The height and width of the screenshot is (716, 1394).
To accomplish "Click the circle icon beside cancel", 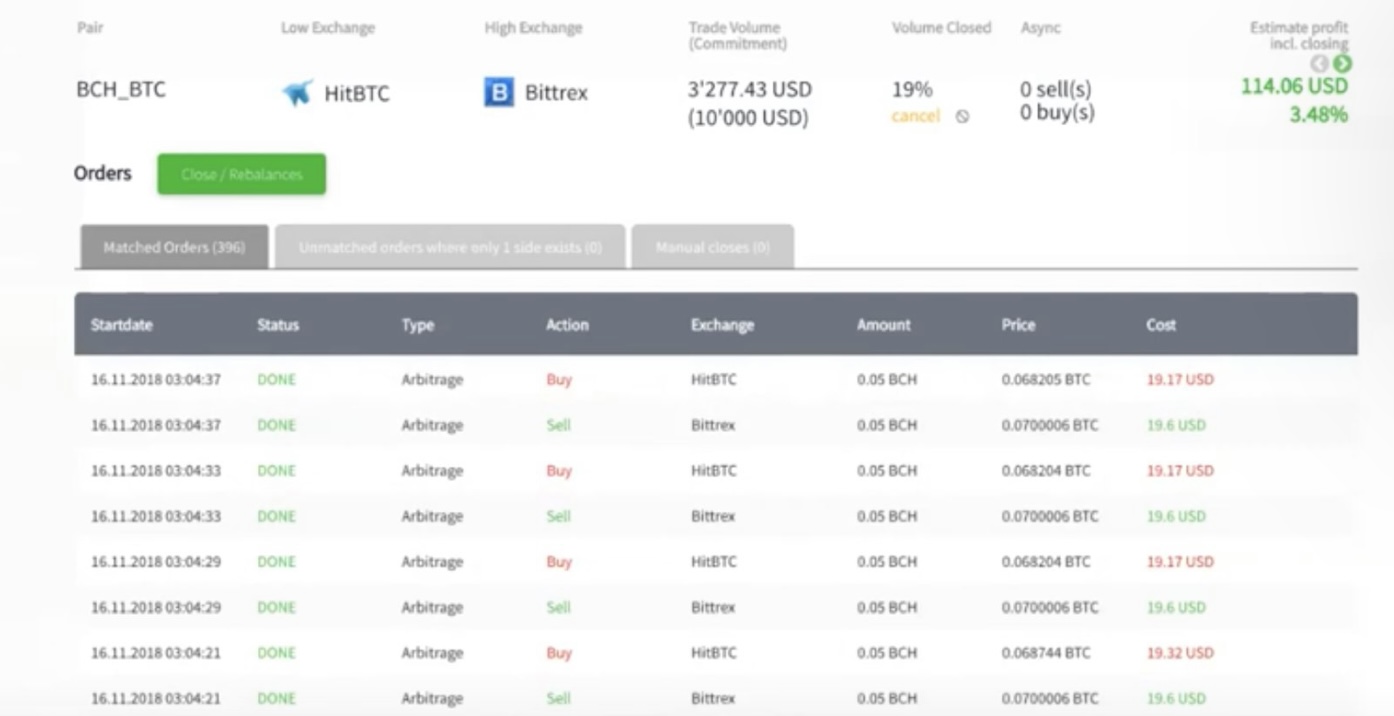I will pyautogui.click(x=962, y=117).
